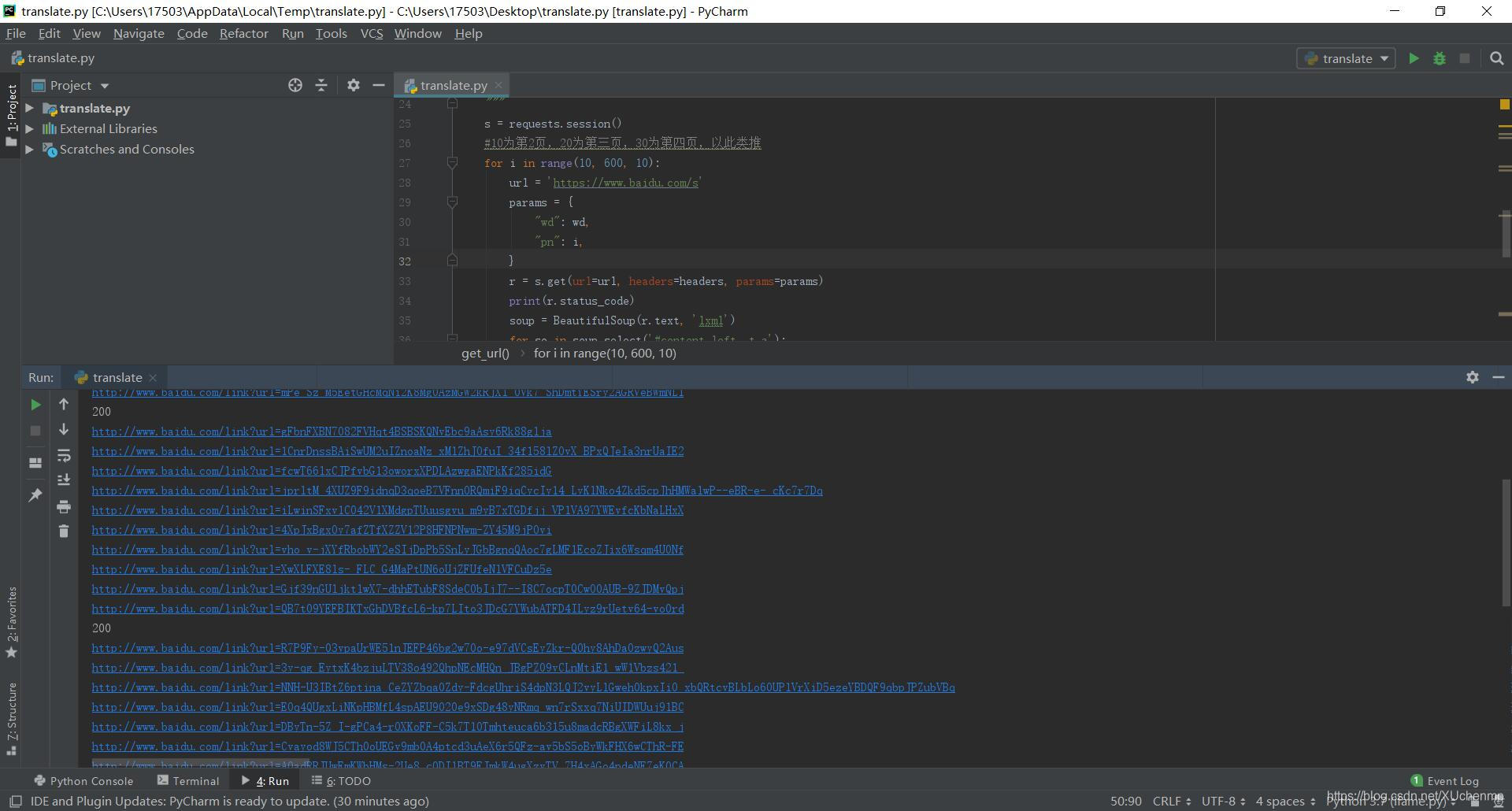Collapse the params dict fold on line 29

[x=452, y=202]
